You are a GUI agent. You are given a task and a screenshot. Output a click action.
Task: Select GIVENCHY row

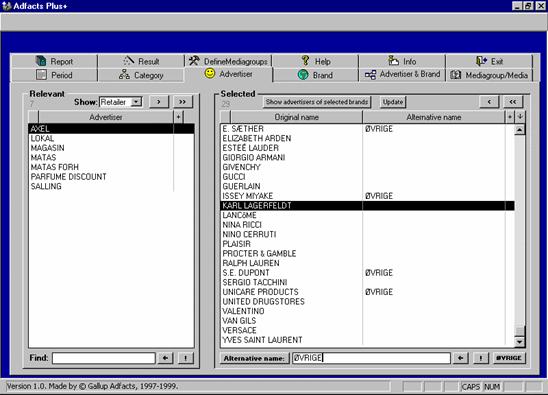[367, 167]
